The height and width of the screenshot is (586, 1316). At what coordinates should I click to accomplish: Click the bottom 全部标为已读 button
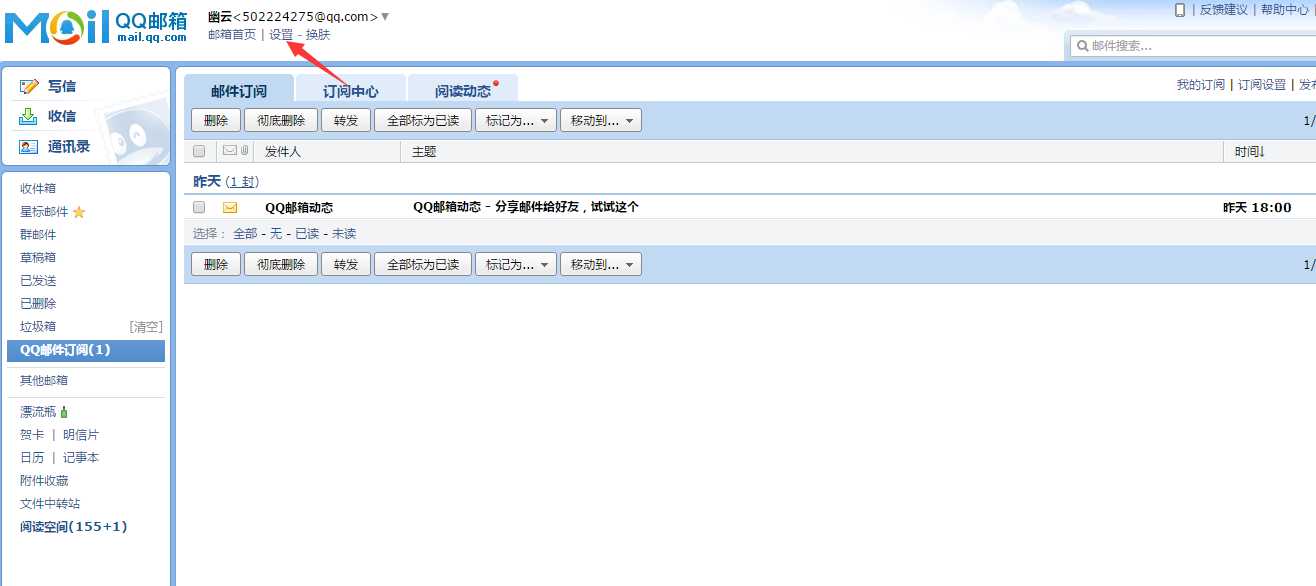pyautogui.click(x=423, y=265)
